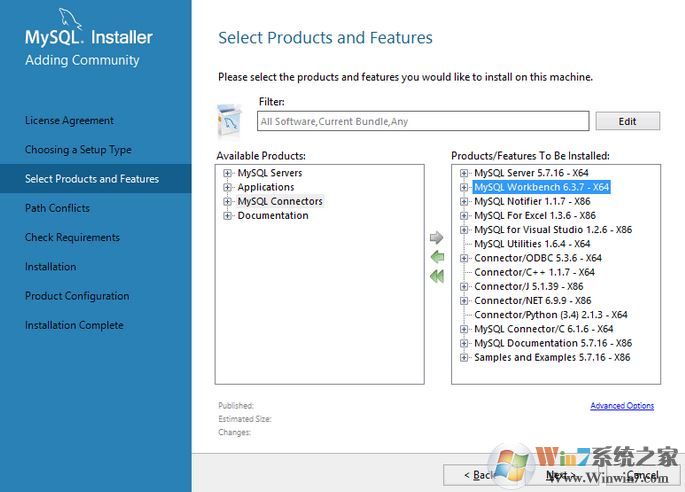Select Documentation in Available Products
685x492 pixels.
[x=273, y=216]
